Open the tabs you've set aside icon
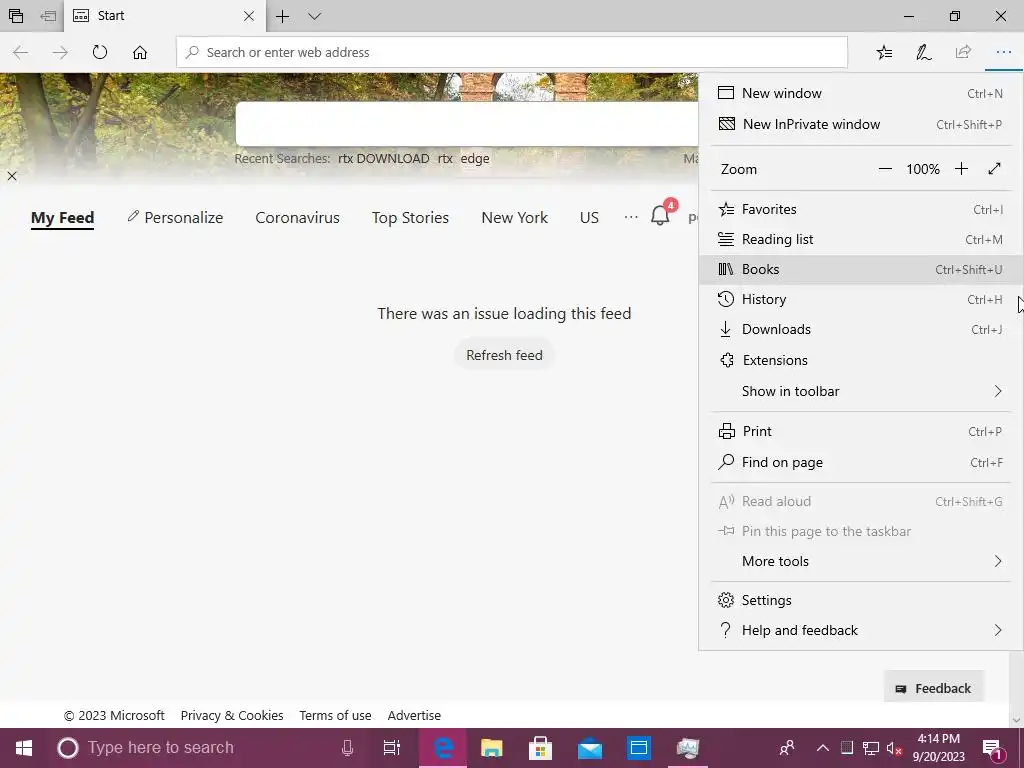Image resolution: width=1024 pixels, height=768 pixels. (x=16, y=16)
